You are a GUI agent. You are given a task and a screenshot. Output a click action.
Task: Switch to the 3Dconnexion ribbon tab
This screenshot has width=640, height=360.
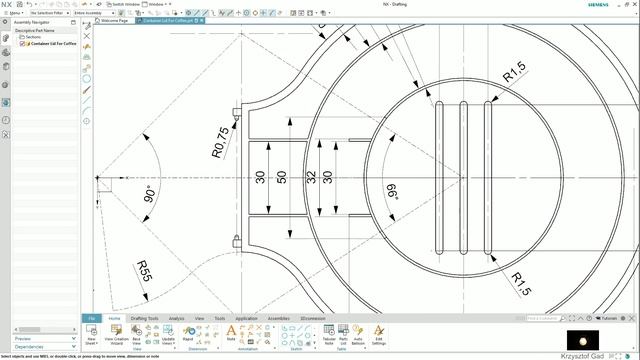click(x=313, y=318)
